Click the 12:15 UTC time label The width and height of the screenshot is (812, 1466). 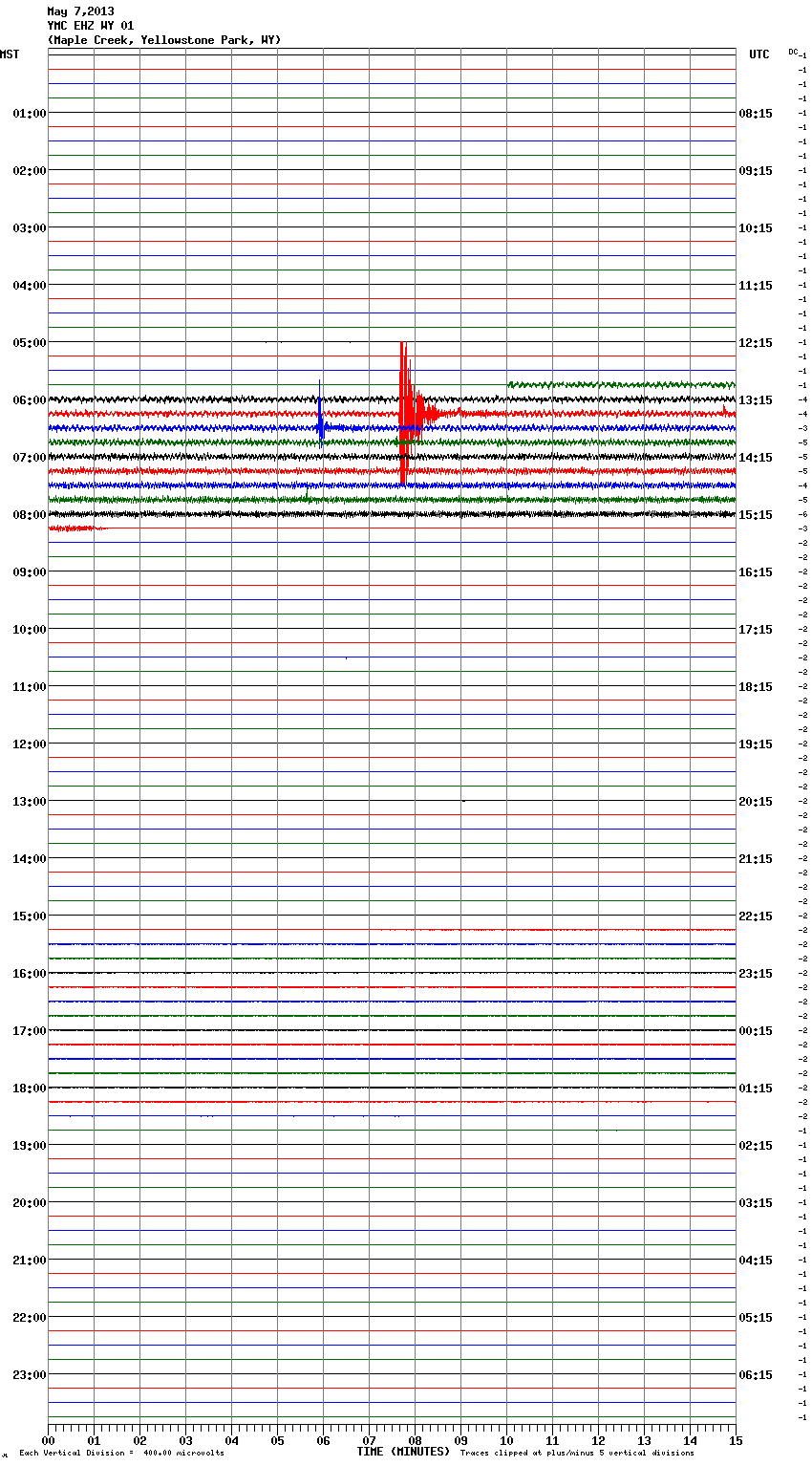(756, 343)
